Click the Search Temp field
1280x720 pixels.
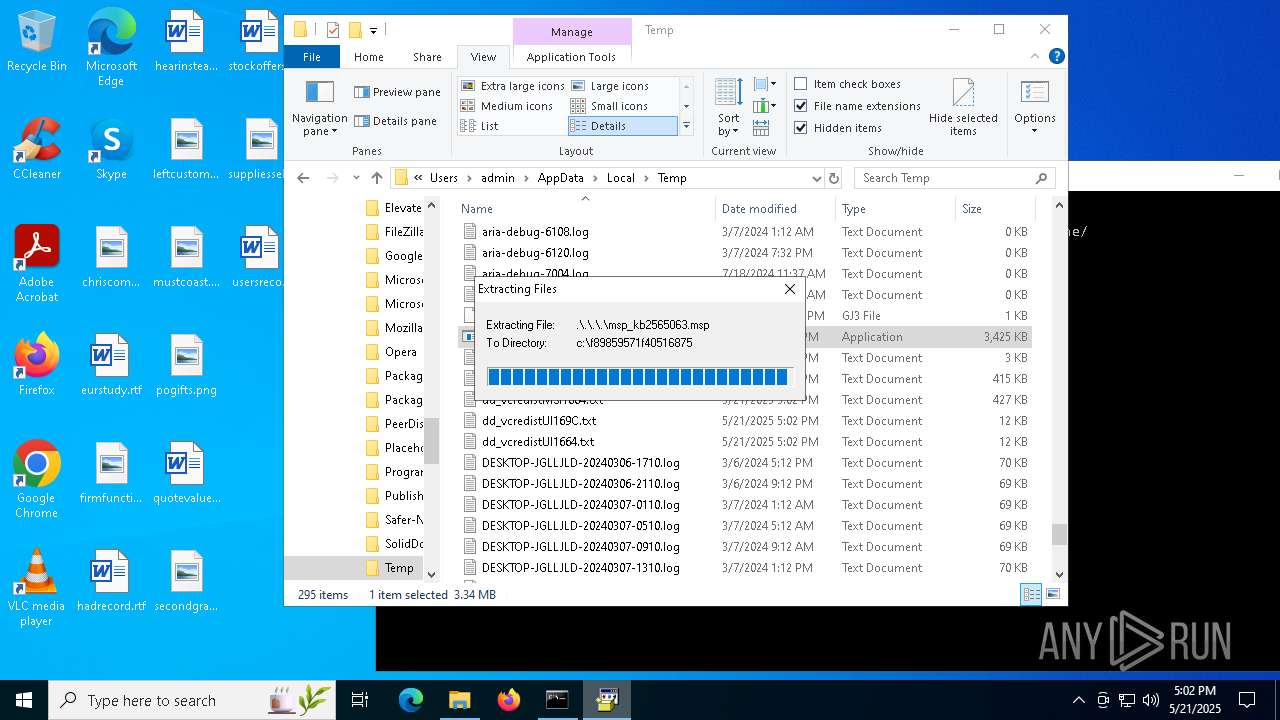[x=955, y=178]
